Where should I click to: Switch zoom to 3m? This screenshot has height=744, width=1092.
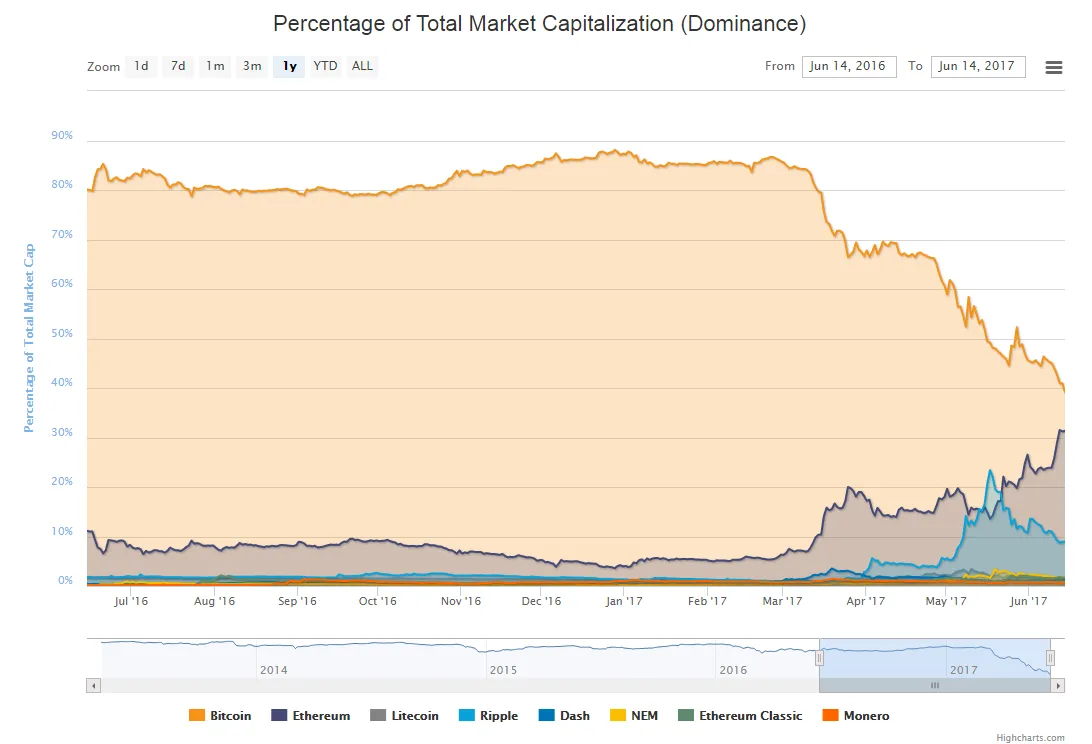tap(252, 66)
